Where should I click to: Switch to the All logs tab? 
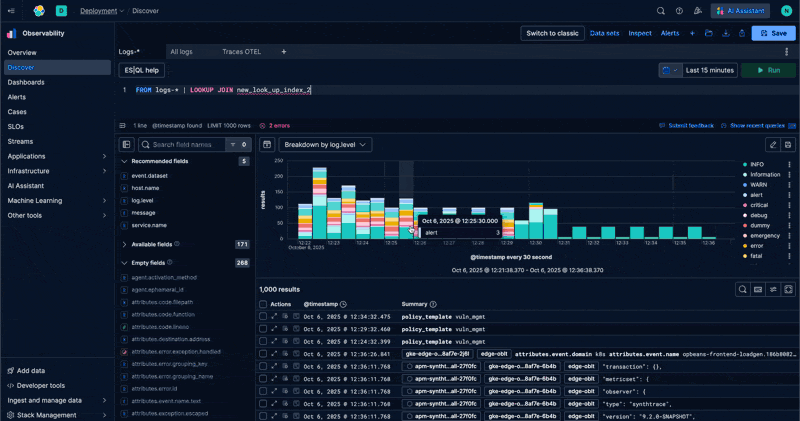(x=181, y=52)
